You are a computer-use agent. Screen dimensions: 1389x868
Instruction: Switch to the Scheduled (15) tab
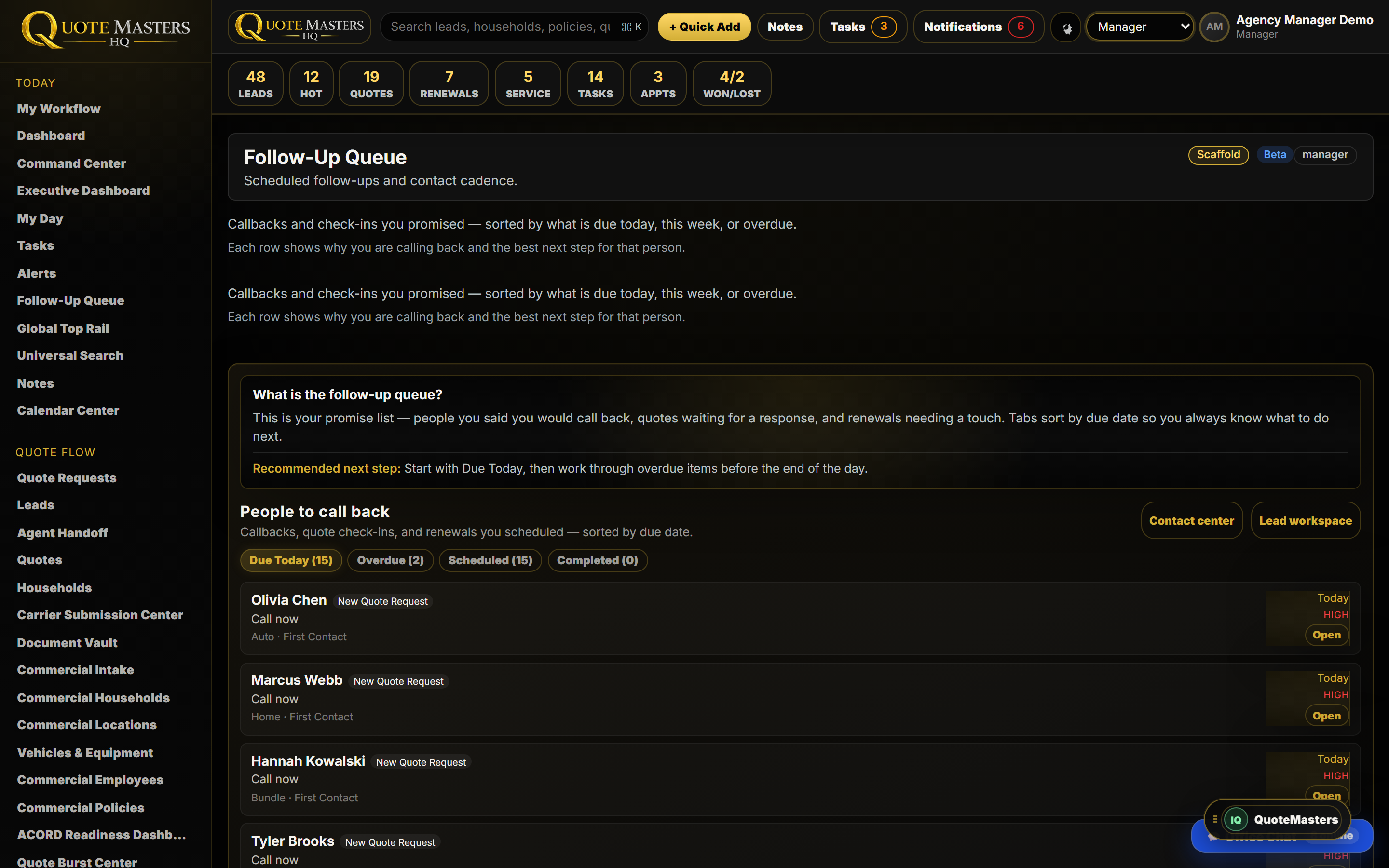click(x=490, y=560)
